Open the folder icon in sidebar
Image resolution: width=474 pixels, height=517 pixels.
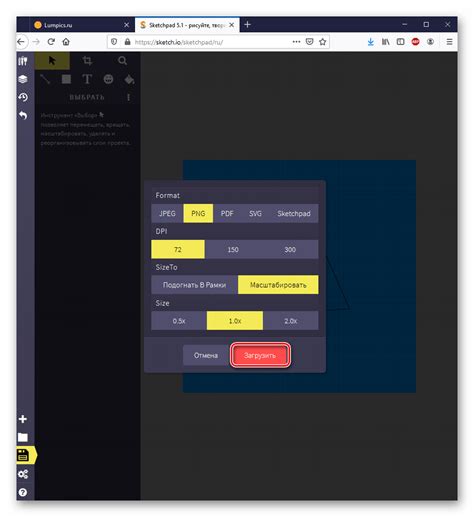tap(23, 437)
